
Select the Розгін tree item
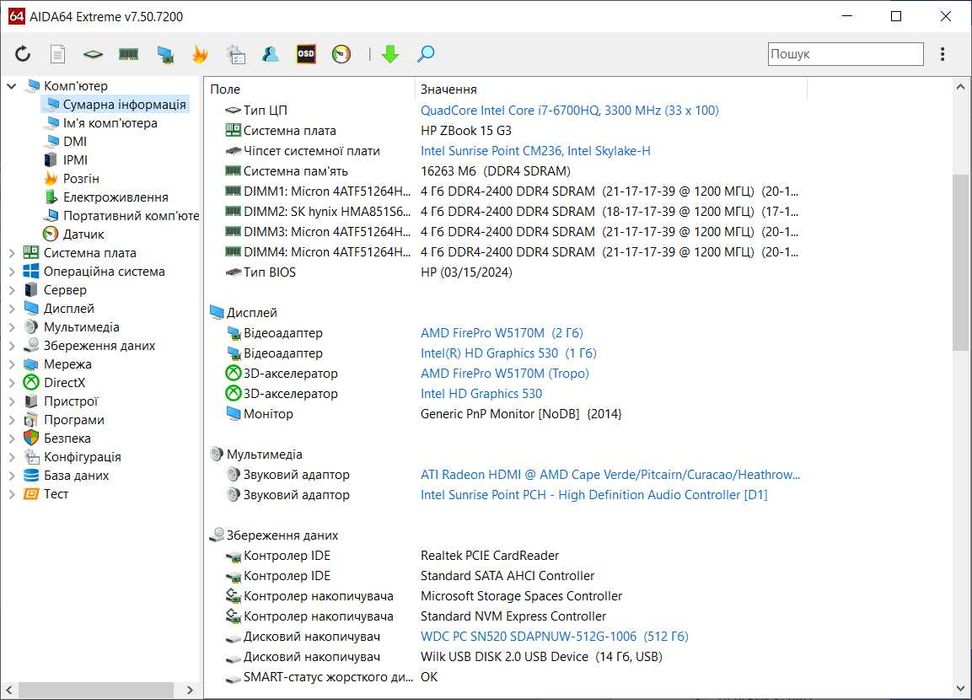coord(81,179)
